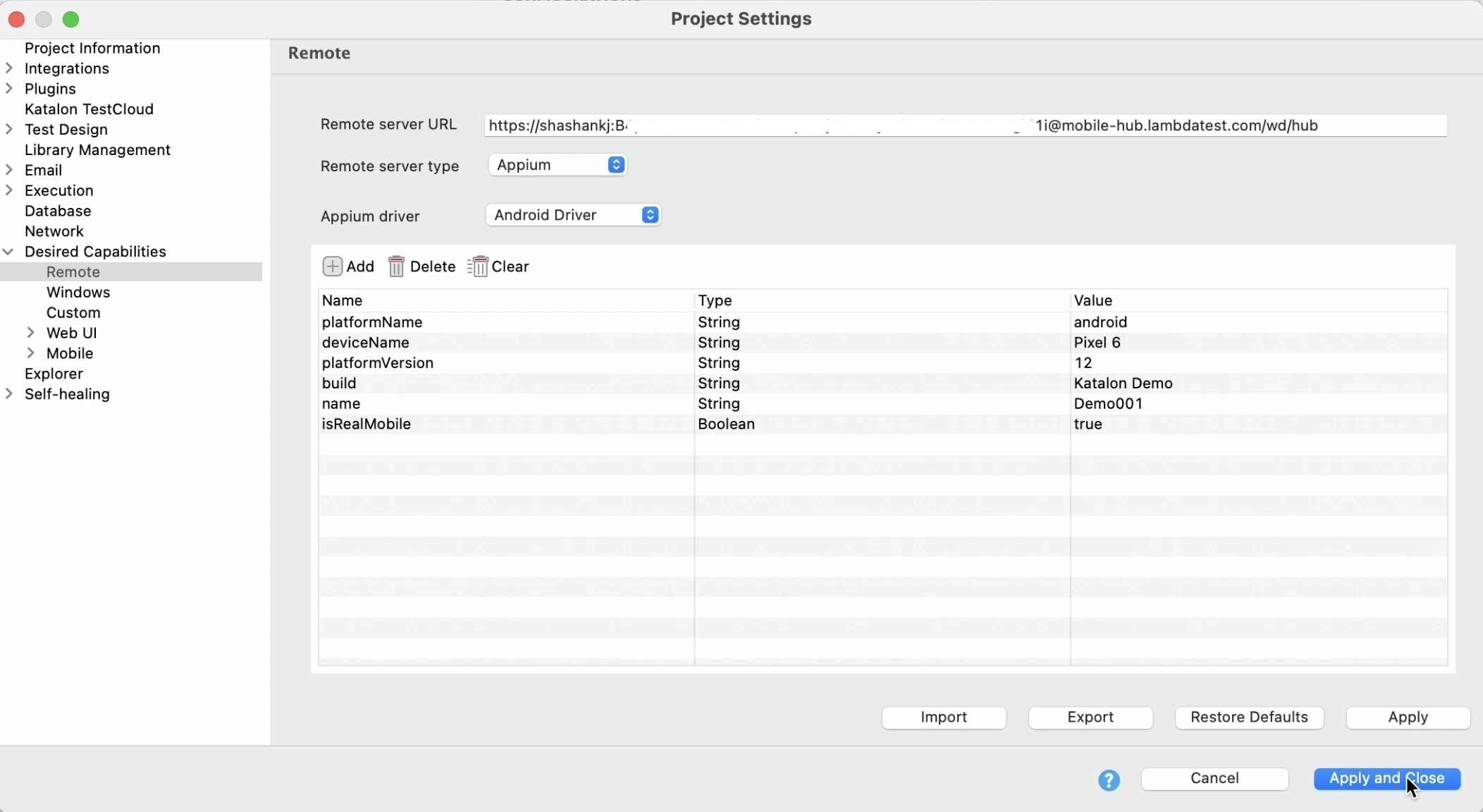
Task: Expand the Integrations tree node
Action: click(9, 68)
